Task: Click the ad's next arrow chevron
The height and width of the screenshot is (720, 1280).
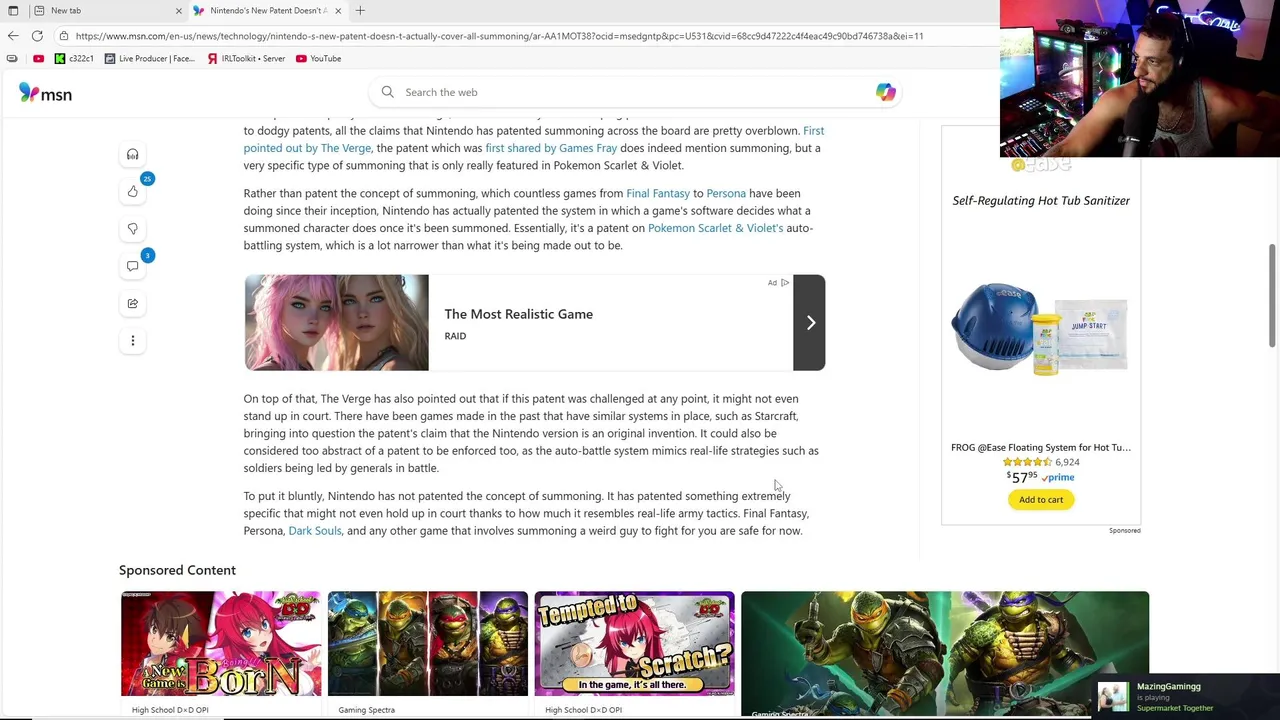Action: click(x=809, y=322)
